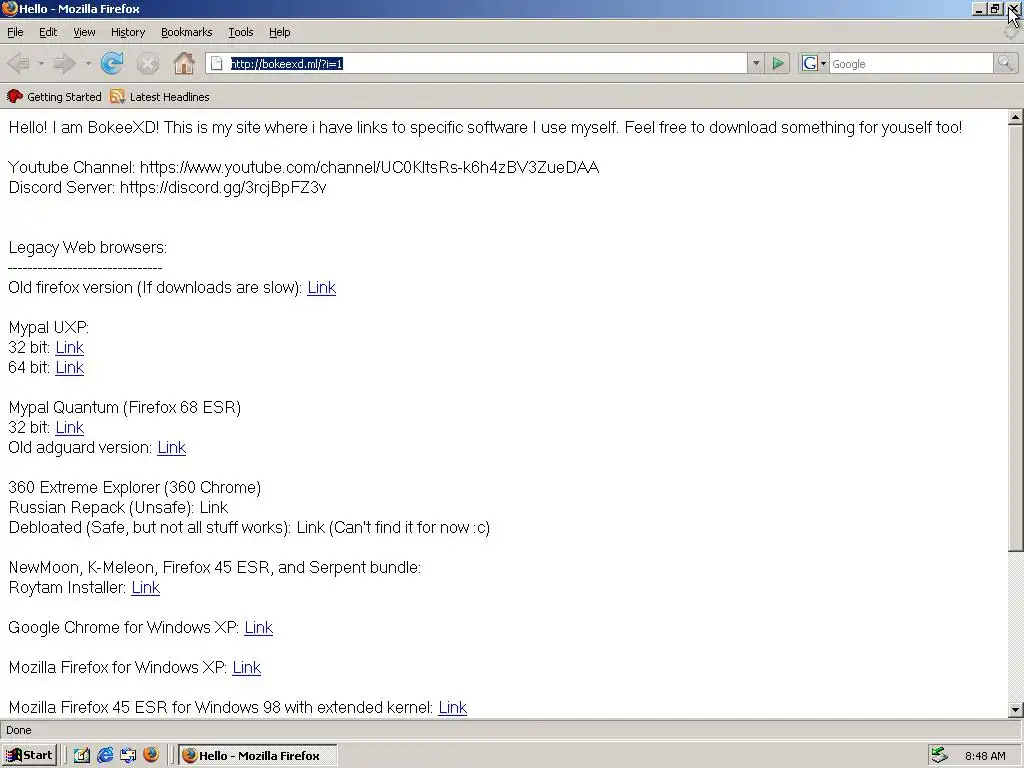Image resolution: width=1024 pixels, height=768 pixels.
Task: Click the Back navigation arrow
Action: pyautogui.click(x=19, y=63)
